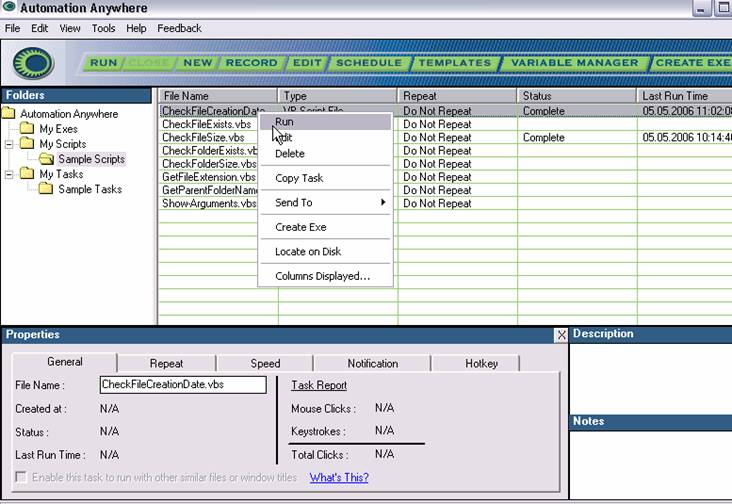The width and height of the screenshot is (732, 504).
Task: Collapse the My Scripts tree node
Action: (x=9, y=144)
